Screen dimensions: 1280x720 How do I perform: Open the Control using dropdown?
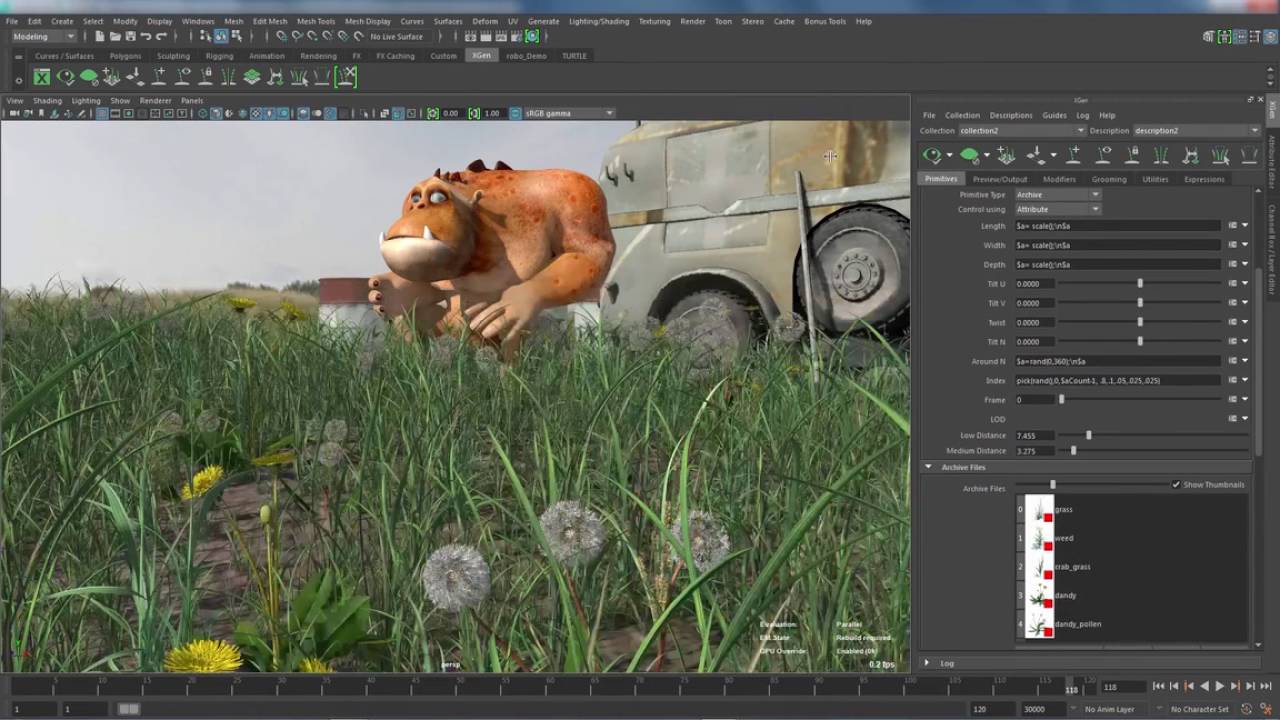point(1057,209)
